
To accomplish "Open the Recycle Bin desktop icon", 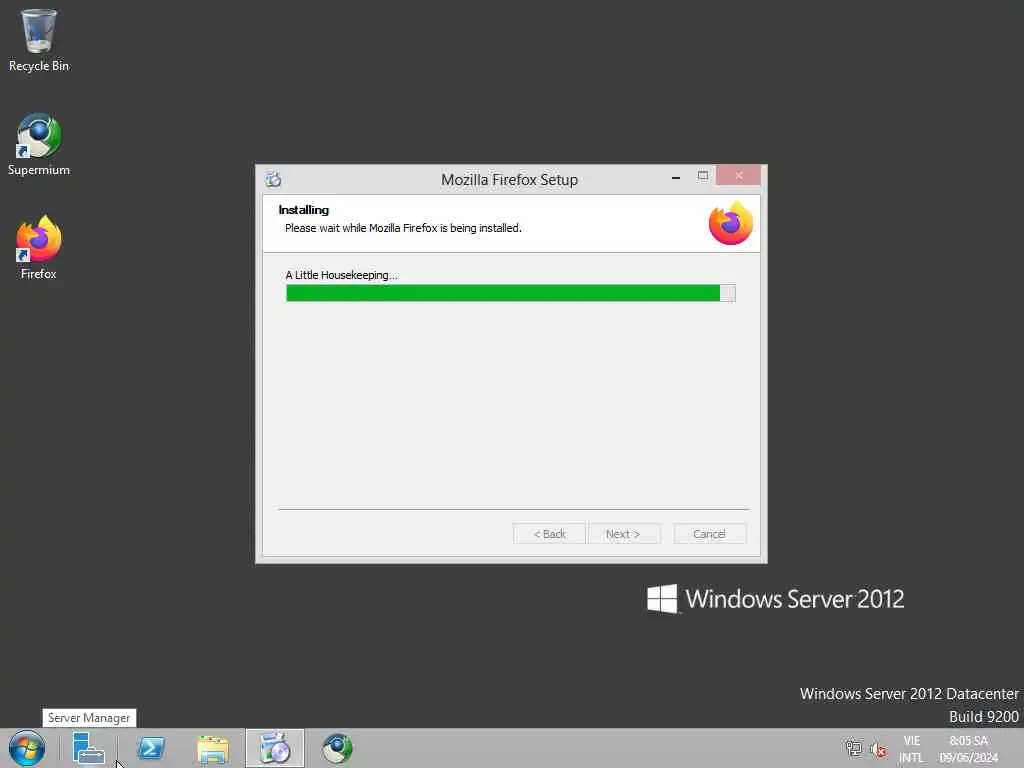I will pos(39,40).
